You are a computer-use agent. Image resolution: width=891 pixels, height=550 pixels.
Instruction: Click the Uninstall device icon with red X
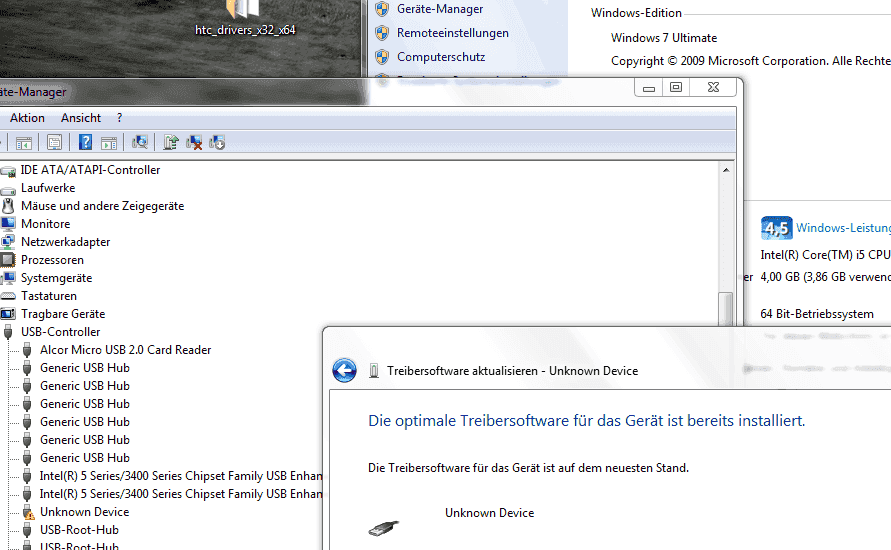[x=194, y=143]
